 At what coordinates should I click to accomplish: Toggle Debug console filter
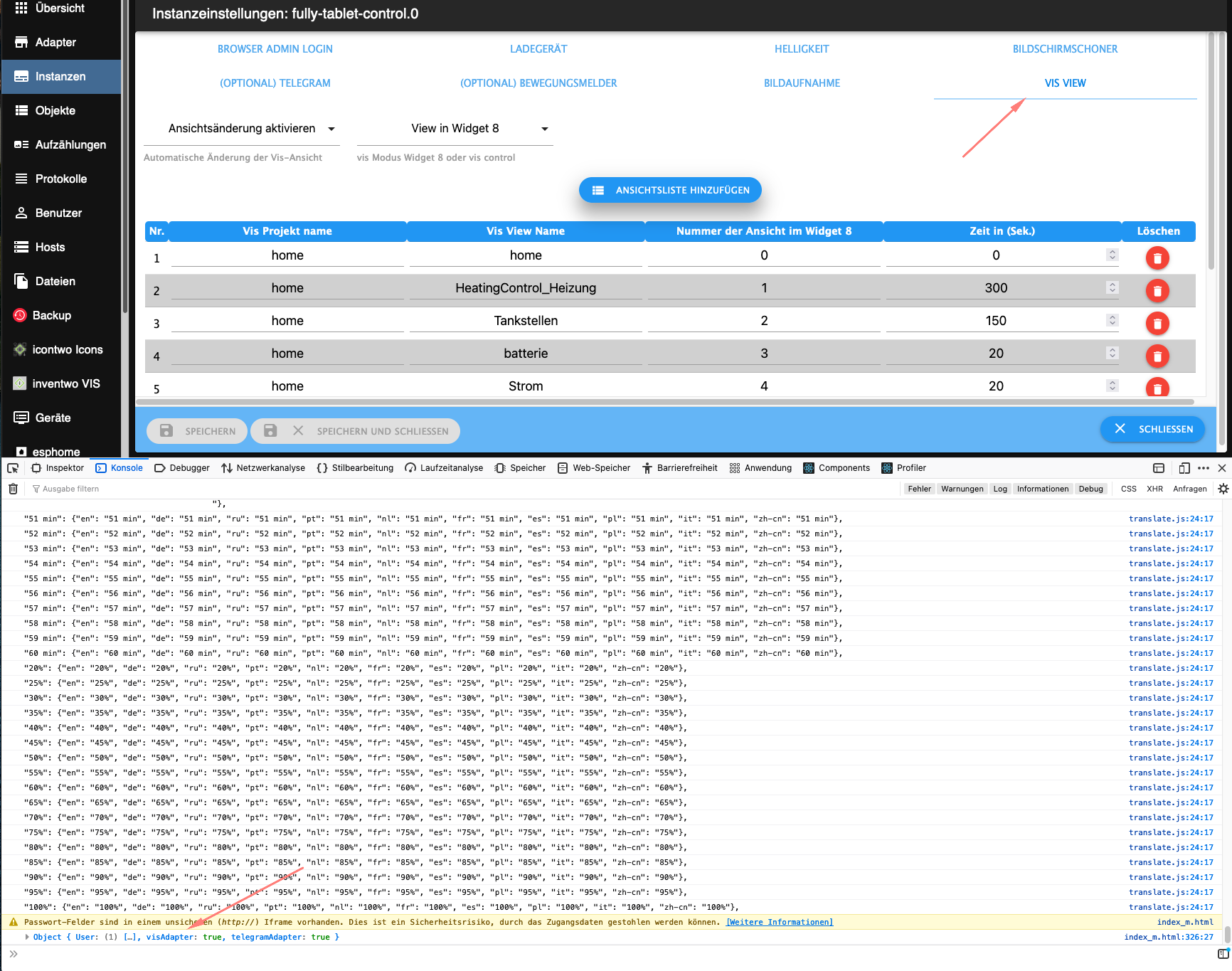1090,489
